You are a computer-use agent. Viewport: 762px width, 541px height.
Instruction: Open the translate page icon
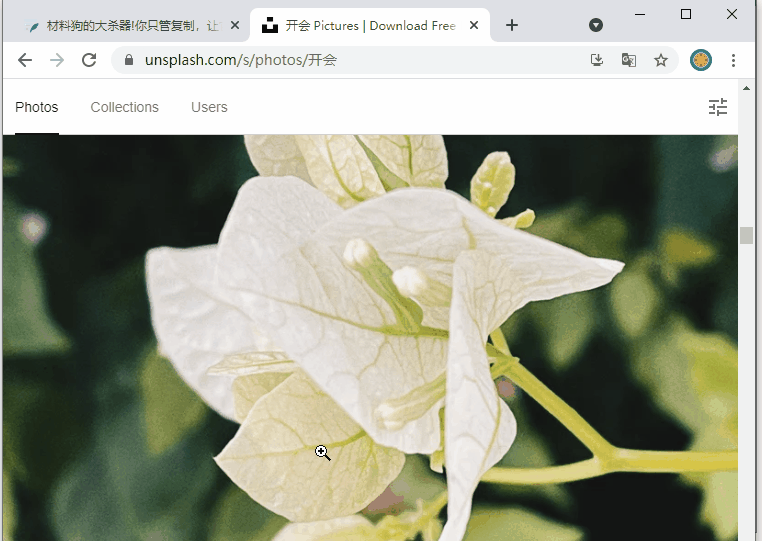(629, 60)
